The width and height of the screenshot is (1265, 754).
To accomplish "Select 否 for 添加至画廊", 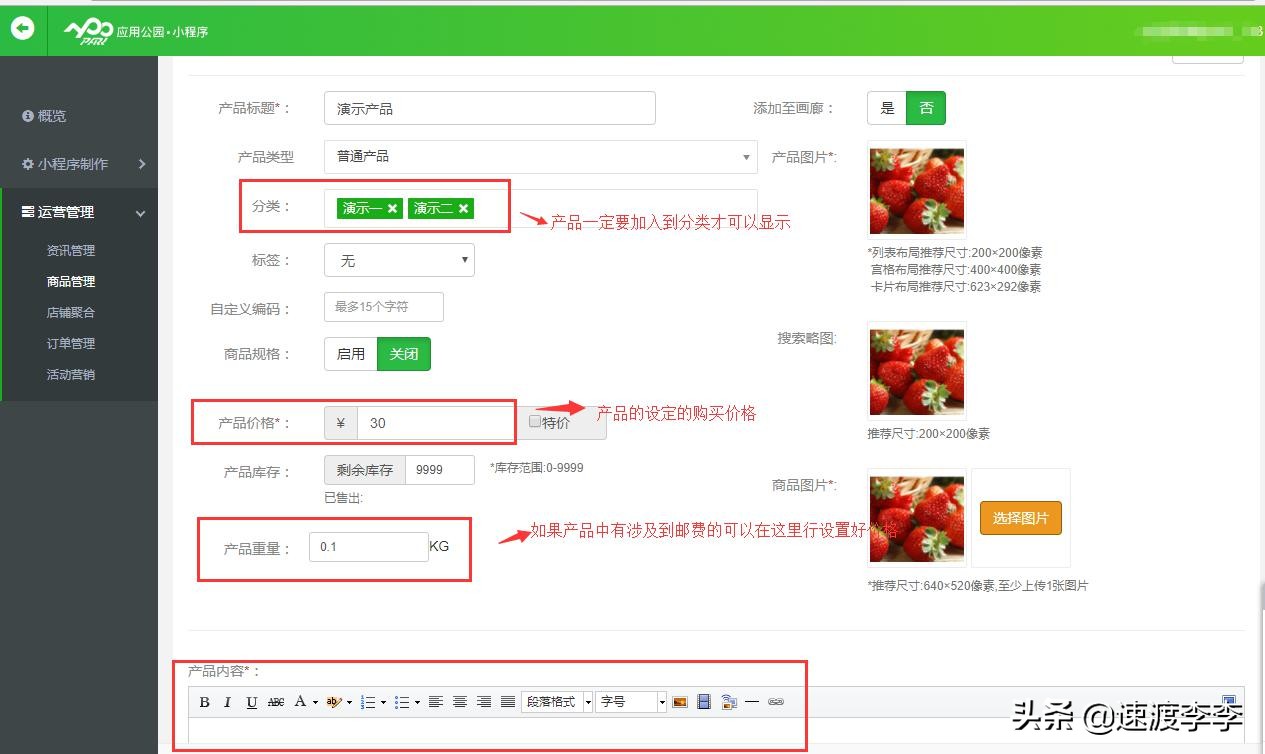I will pos(925,107).
